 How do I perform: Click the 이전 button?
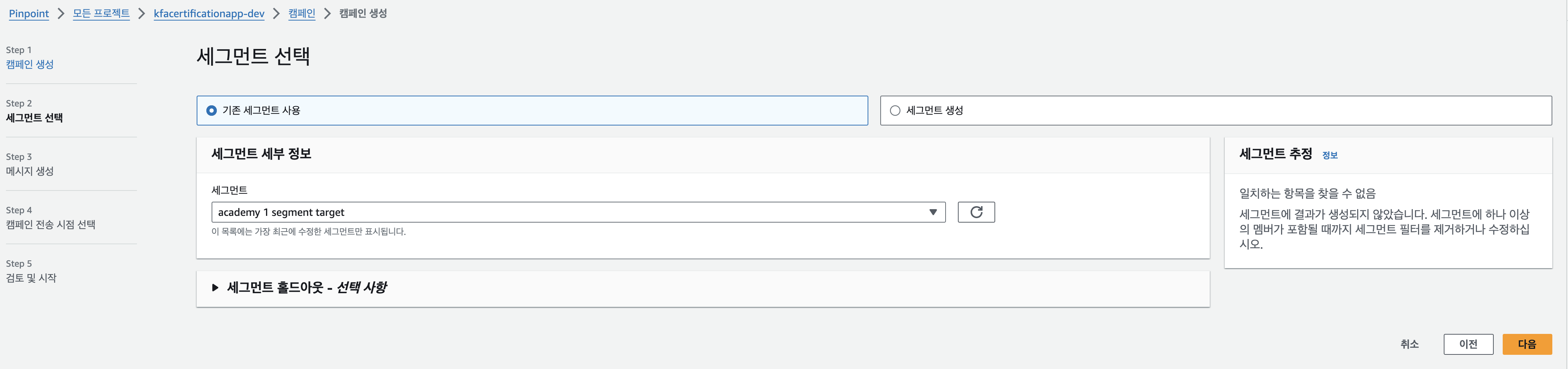pos(1468,344)
